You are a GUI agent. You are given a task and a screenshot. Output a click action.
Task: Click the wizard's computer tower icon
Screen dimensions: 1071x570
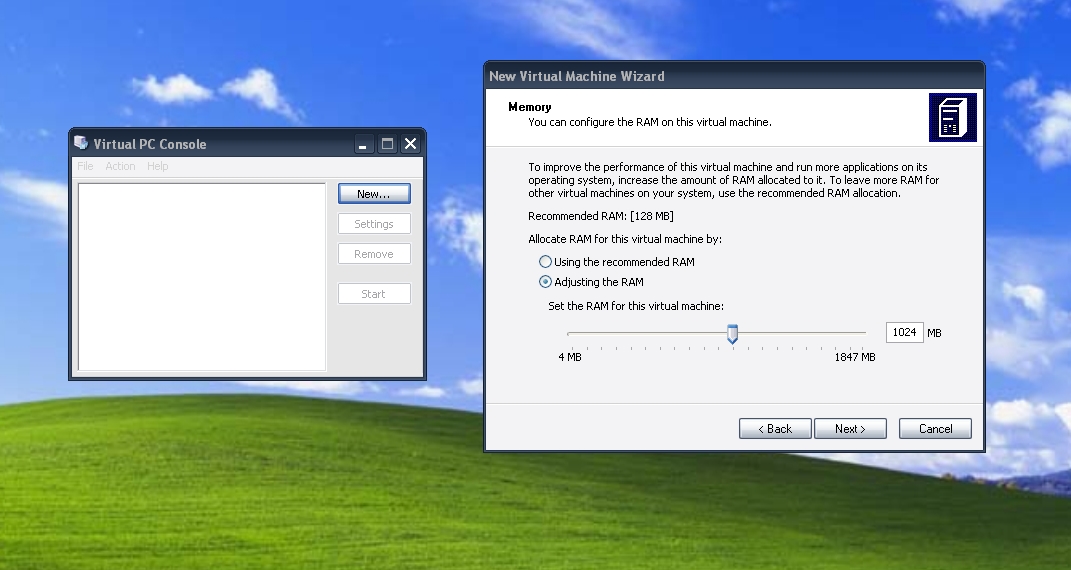(x=952, y=117)
